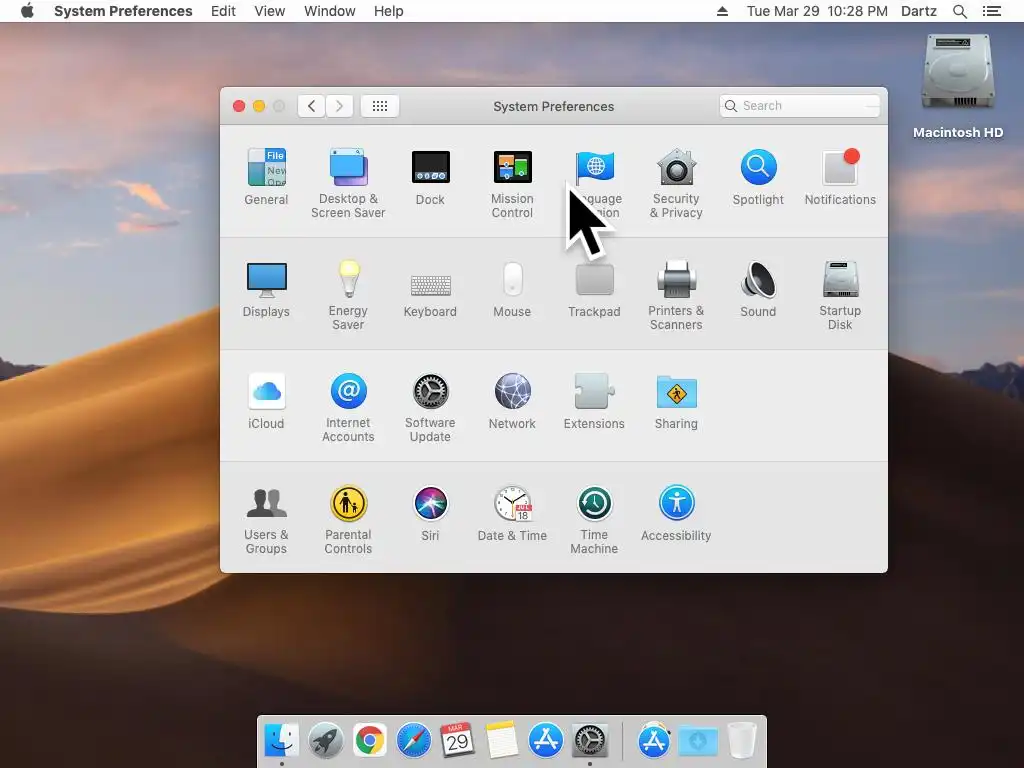The width and height of the screenshot is (1024, 768).
Task: Open System Preferences gear in Dock
Action: pos(590,741)
